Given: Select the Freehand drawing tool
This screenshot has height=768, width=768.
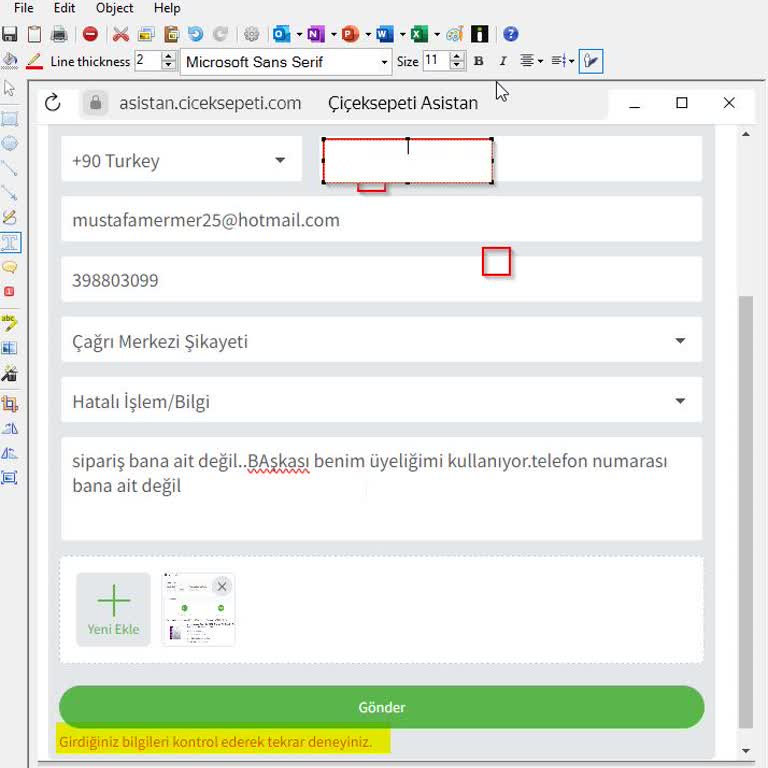Looking at the screenshot, I should pyautogui.click(x=10, y=217).
